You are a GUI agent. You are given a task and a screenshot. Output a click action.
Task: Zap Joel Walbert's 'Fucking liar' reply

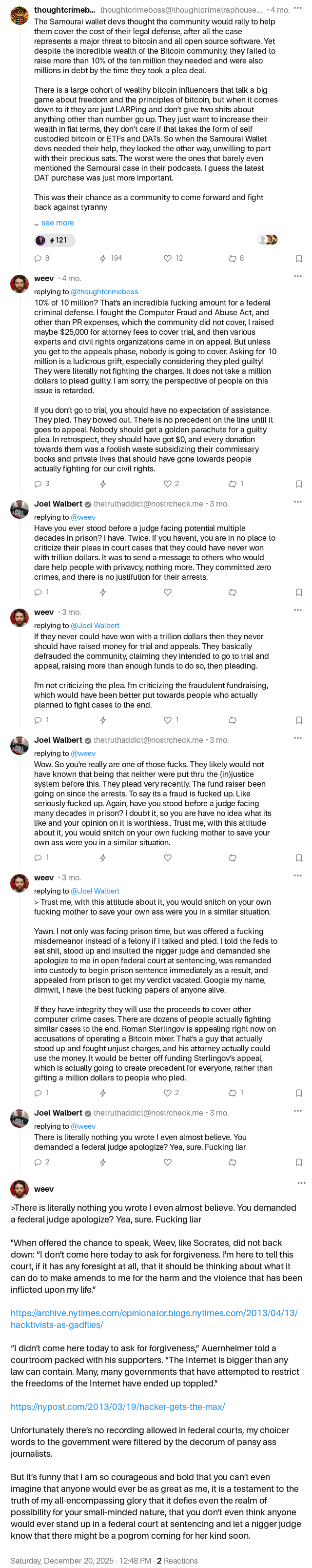point(103,1162)
